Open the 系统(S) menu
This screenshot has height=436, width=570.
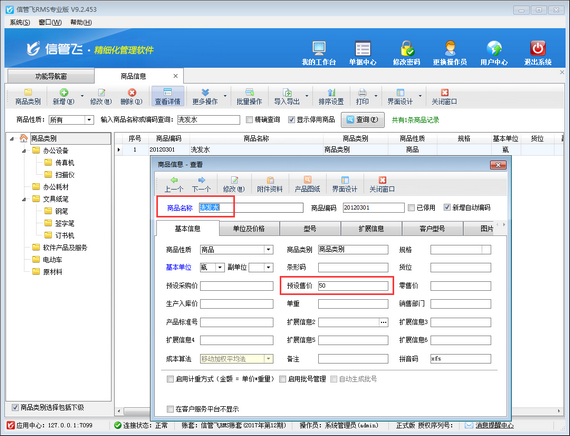(x=20, y=23)
